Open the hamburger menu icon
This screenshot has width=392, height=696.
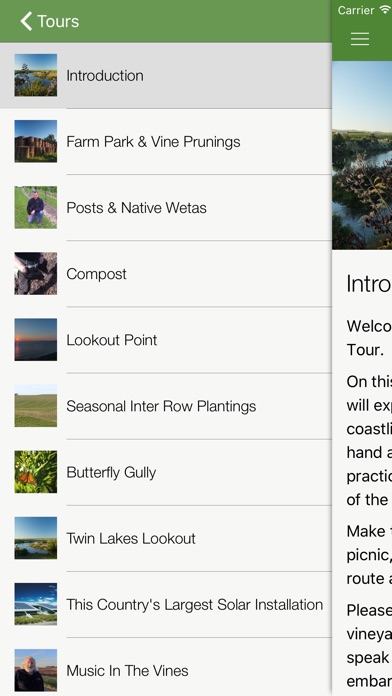pyautogui.click(x=360, y=39)
